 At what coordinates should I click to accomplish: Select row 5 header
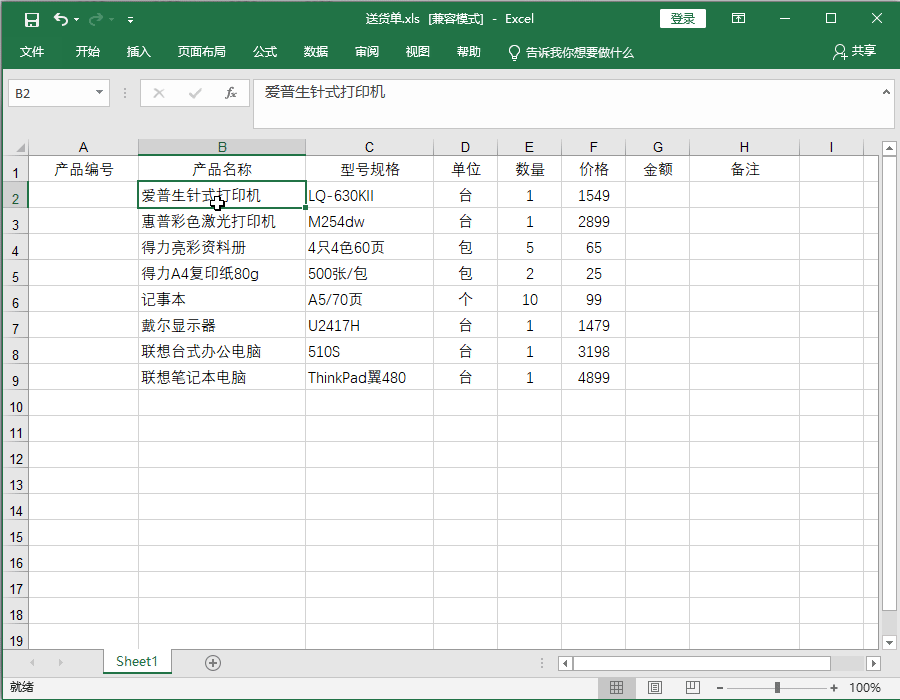[x=15, y=274]
